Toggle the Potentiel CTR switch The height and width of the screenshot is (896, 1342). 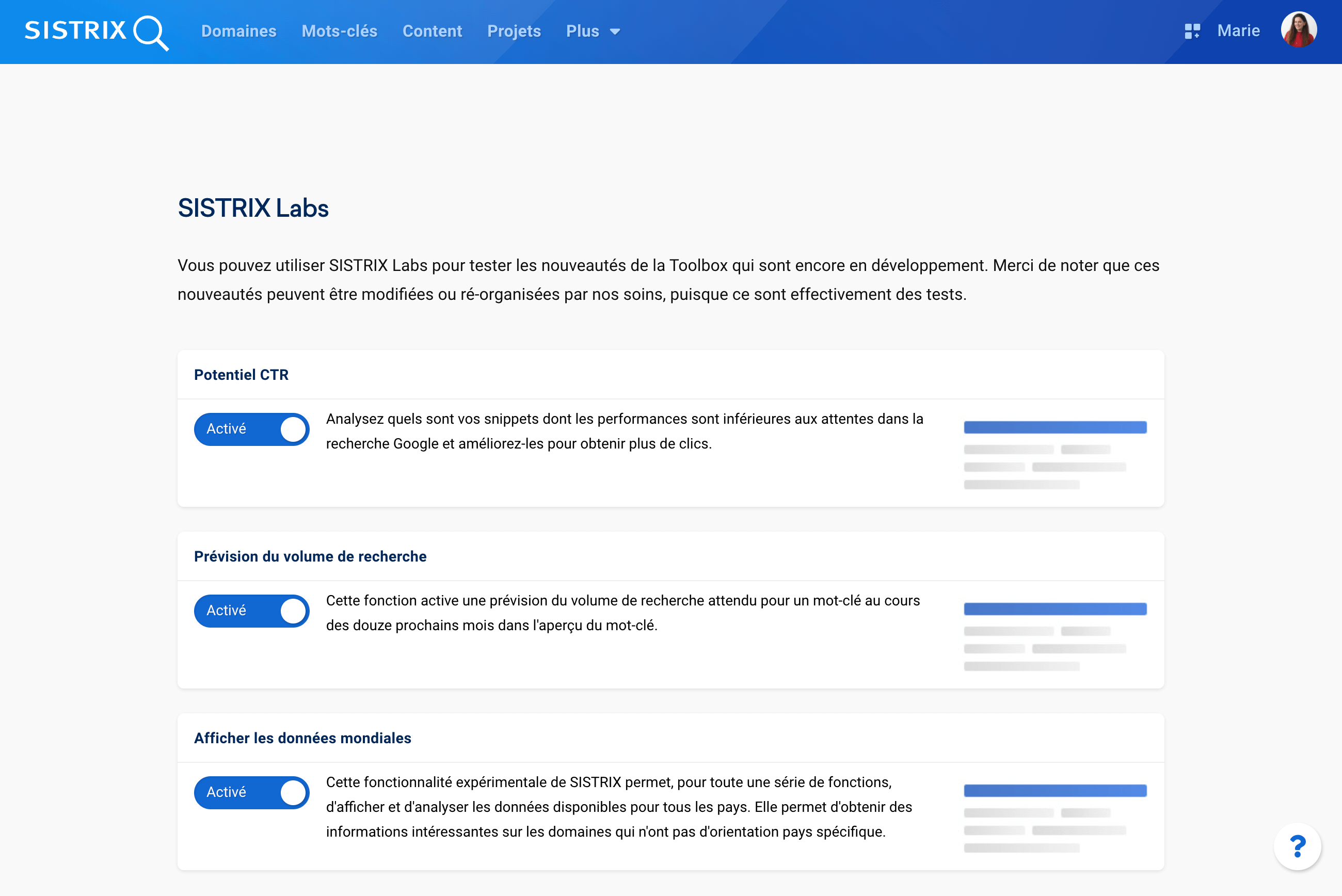click(x=251, y=429)
